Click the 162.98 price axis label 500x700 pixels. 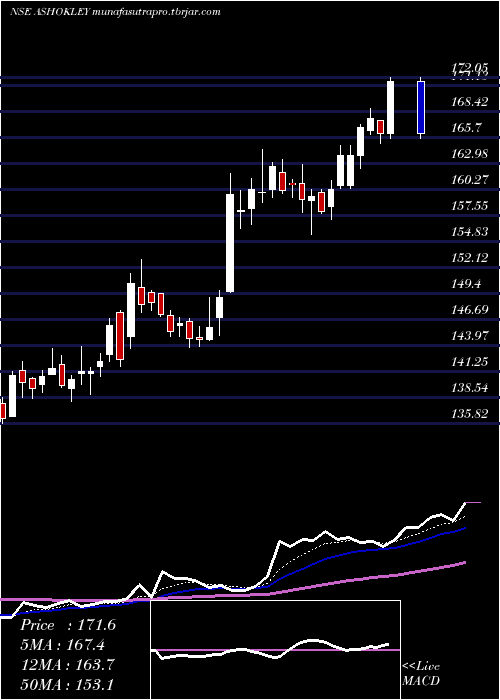point(469,154)
